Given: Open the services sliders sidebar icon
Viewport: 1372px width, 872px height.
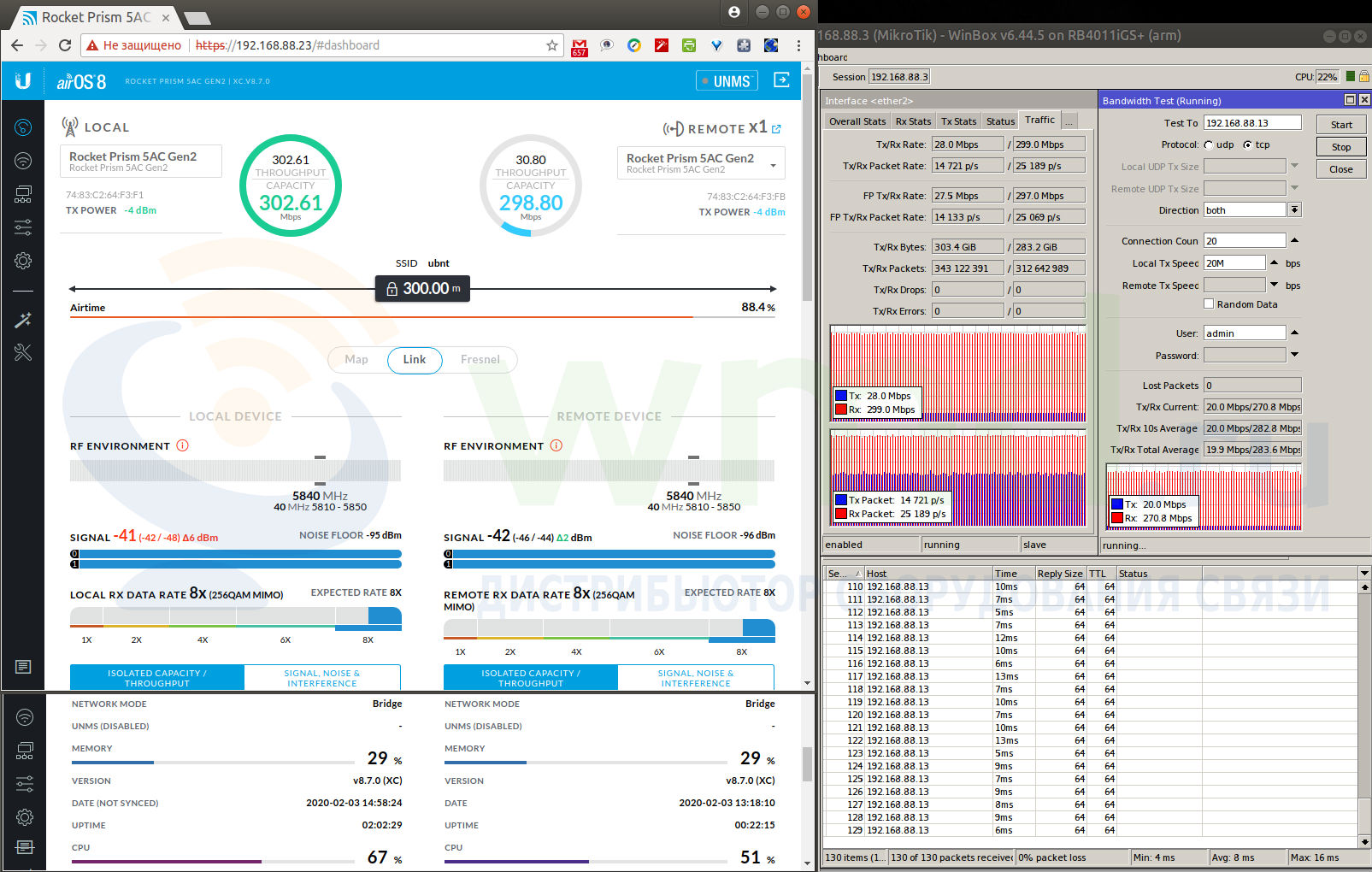Looking at the screenshot, I should pos(23,227).
